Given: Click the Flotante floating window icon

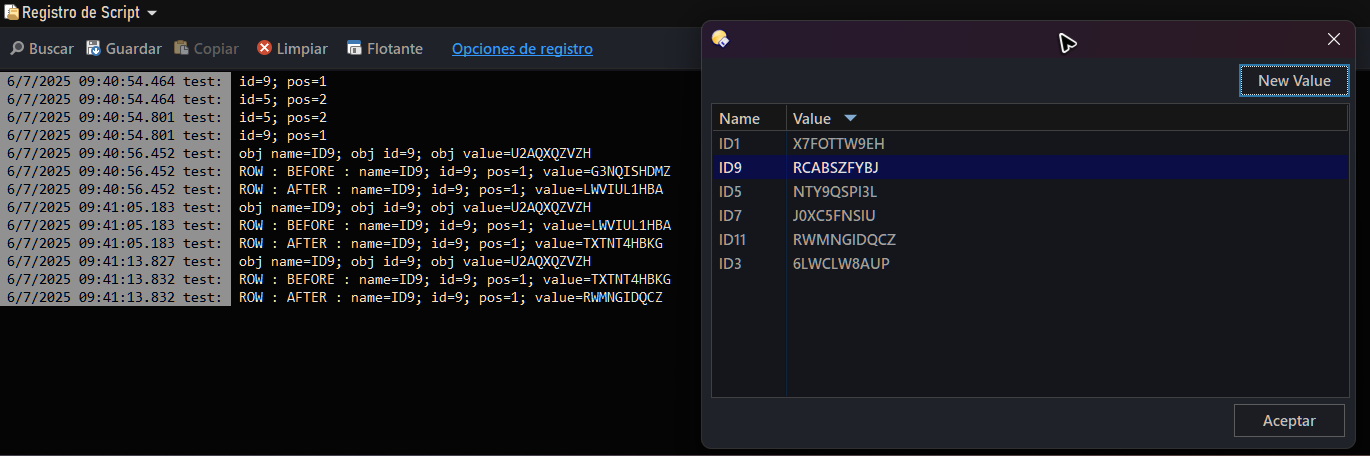Looking at the screenshot, I should tap(354, 48).
